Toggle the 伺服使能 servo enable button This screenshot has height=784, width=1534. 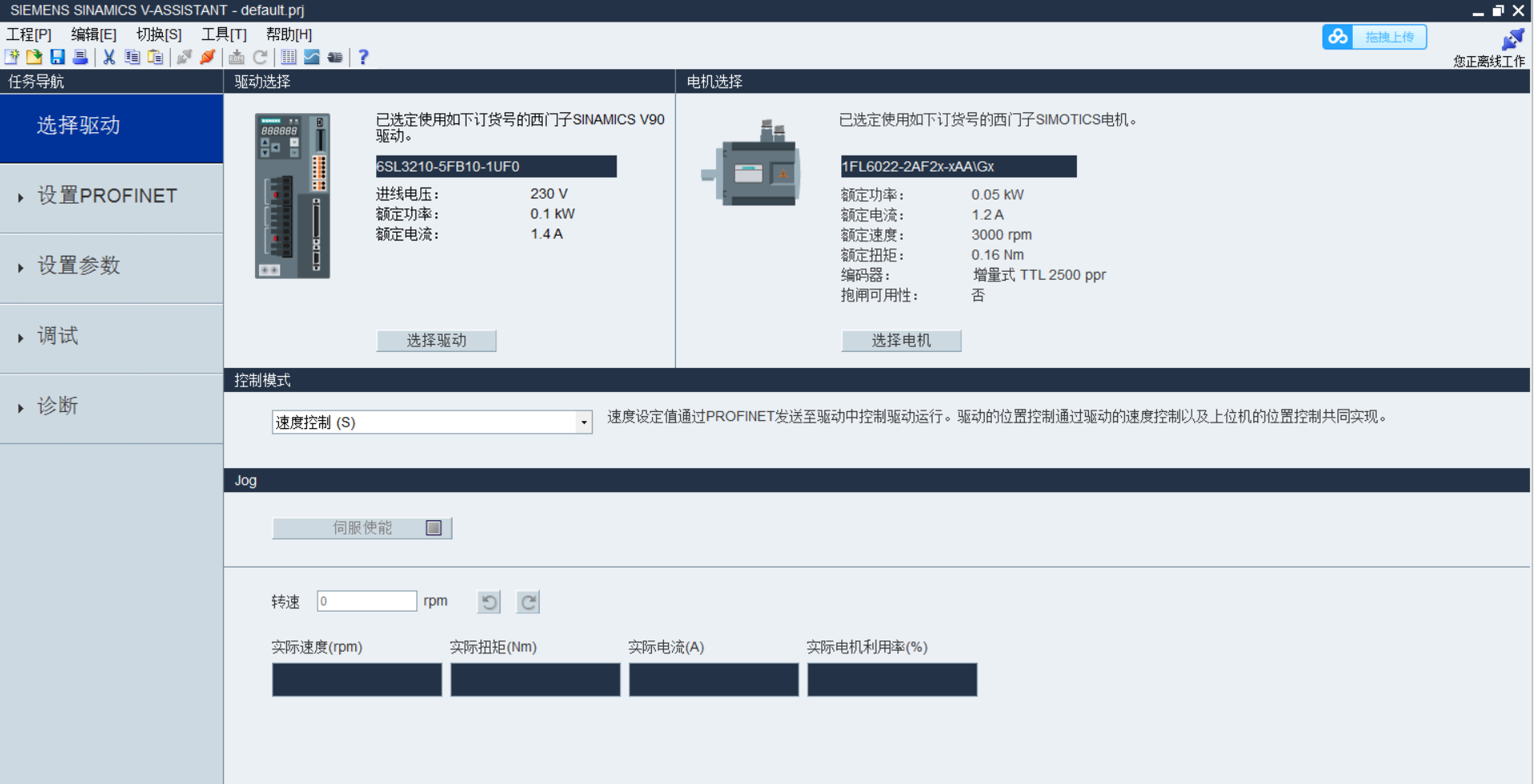coord(362,527)
